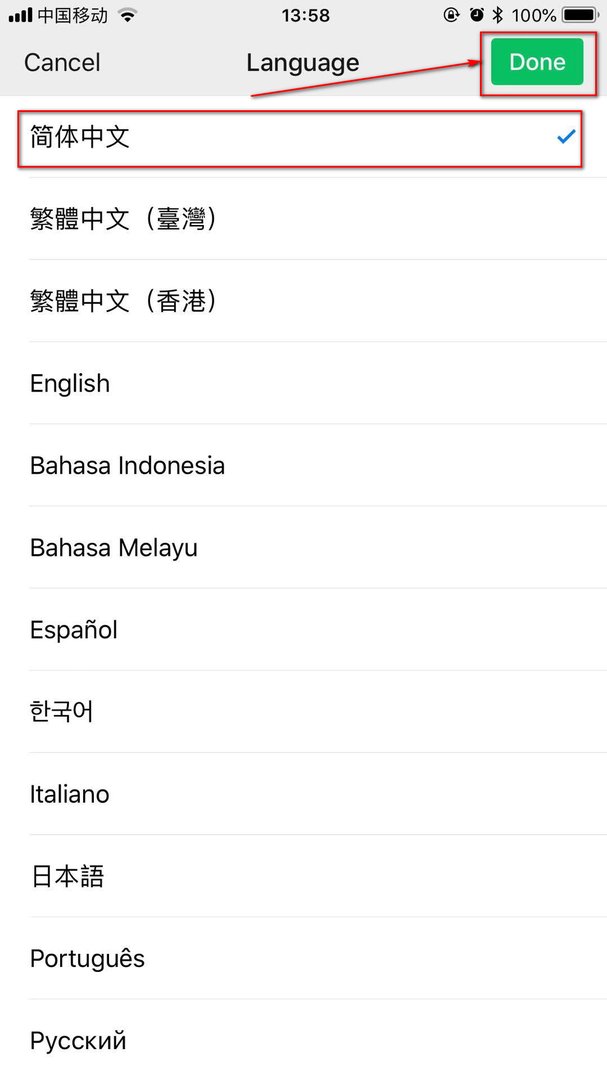Tap the Done button

click(537, 61)
